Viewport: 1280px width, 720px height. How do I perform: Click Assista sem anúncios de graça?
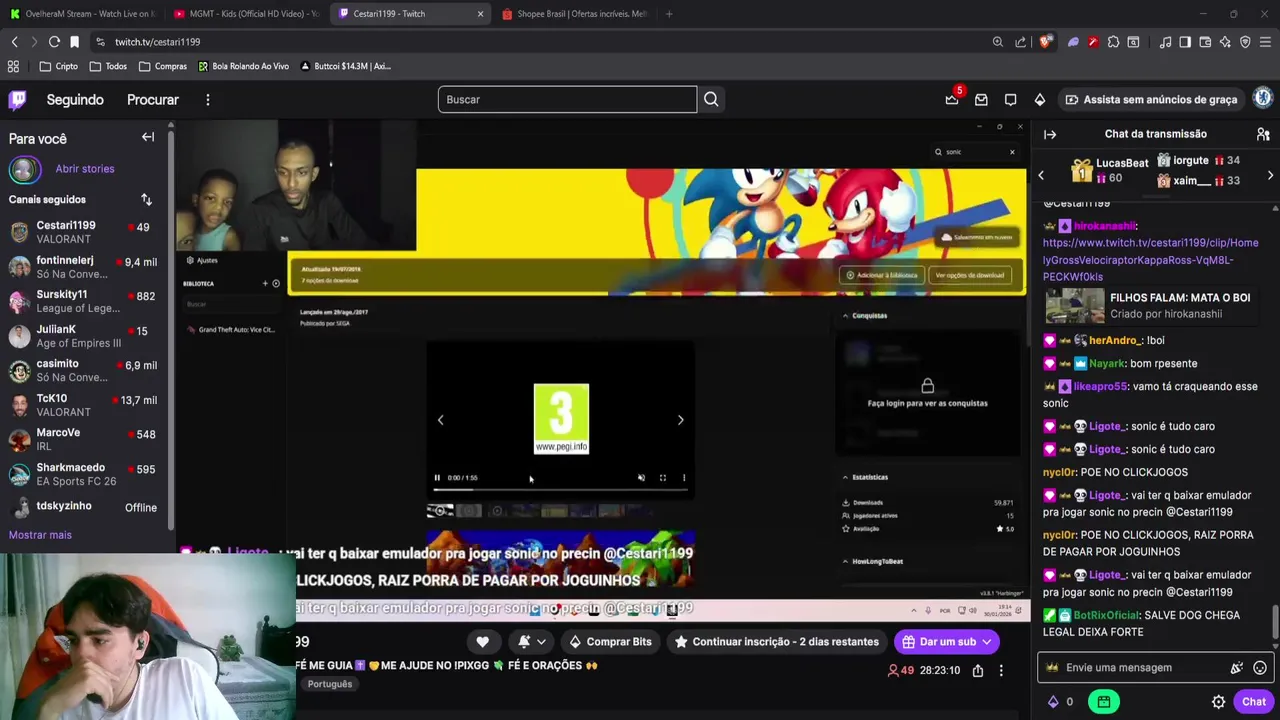1151,99
